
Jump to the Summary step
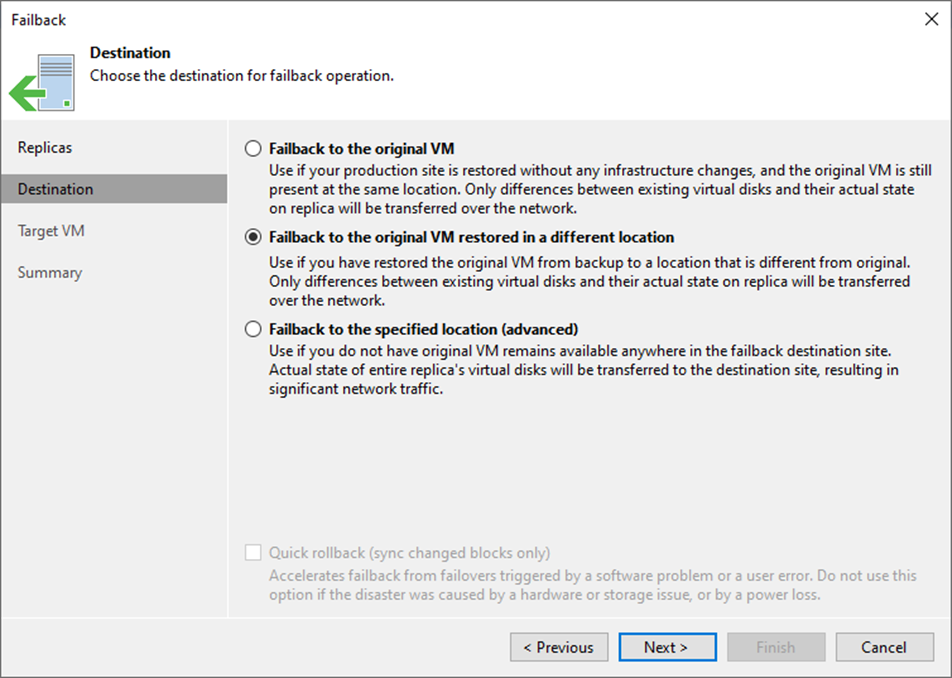(50, 272)
